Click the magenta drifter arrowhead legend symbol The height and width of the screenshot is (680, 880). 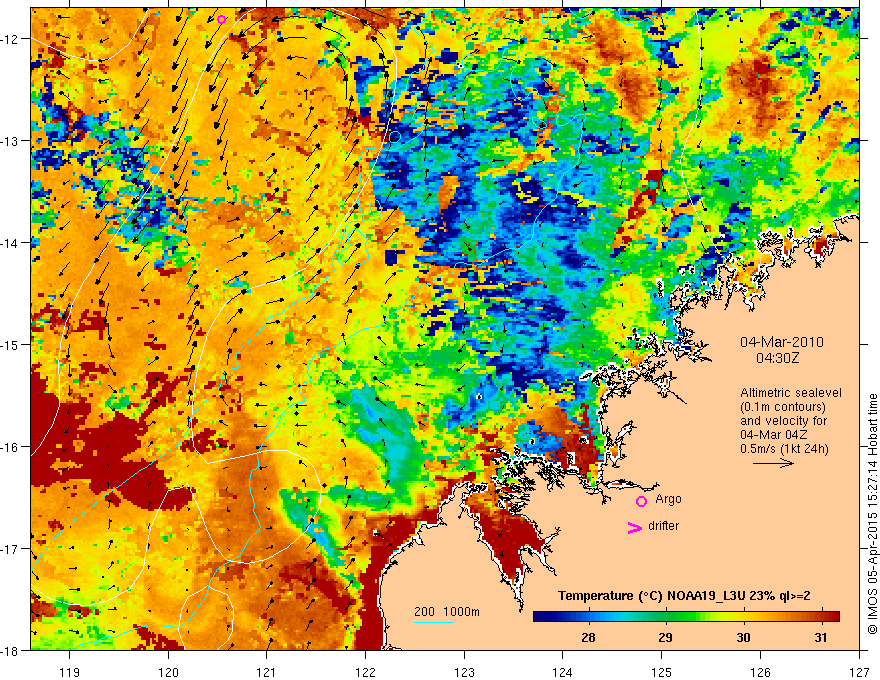pyautogui.click(x=635, y=527)
